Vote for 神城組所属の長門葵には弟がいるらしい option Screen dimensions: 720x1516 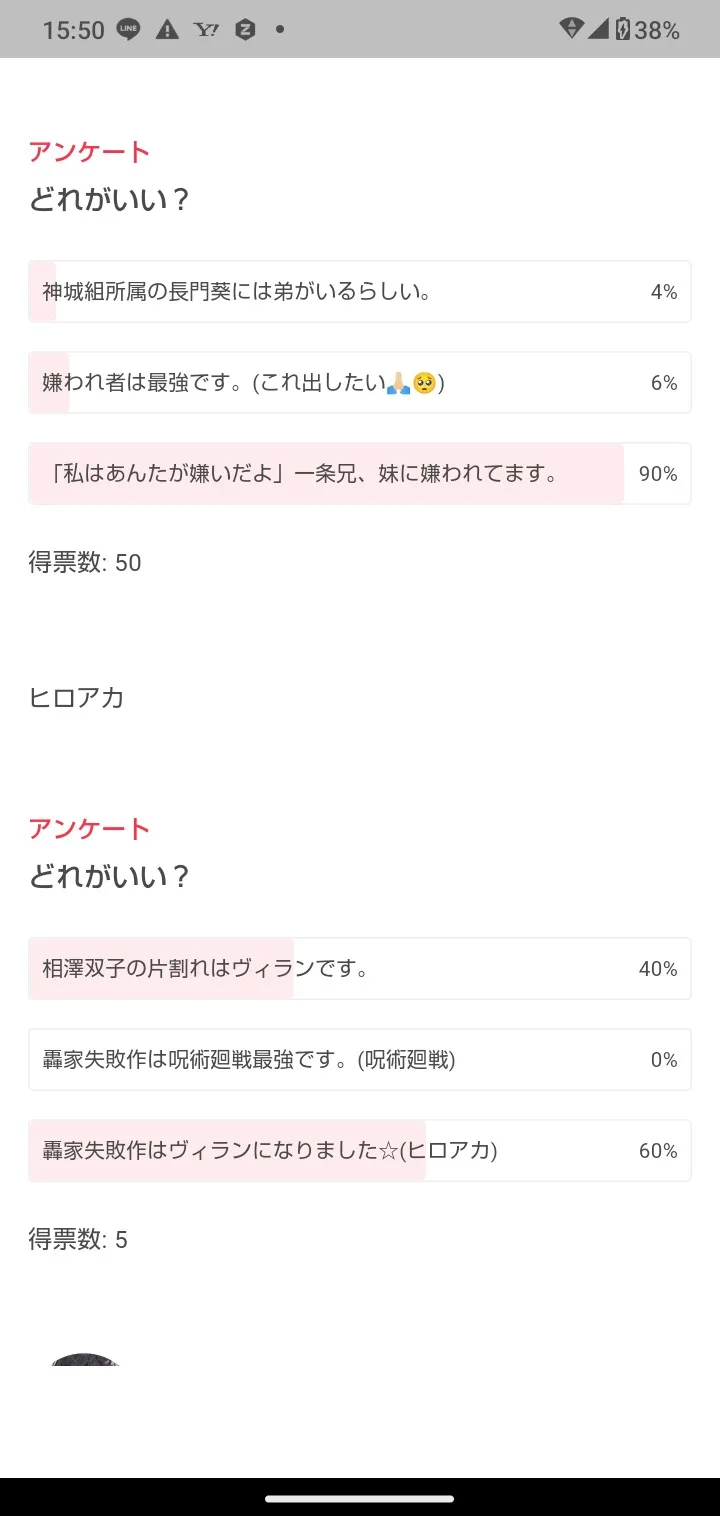click(x=359, y=292)
